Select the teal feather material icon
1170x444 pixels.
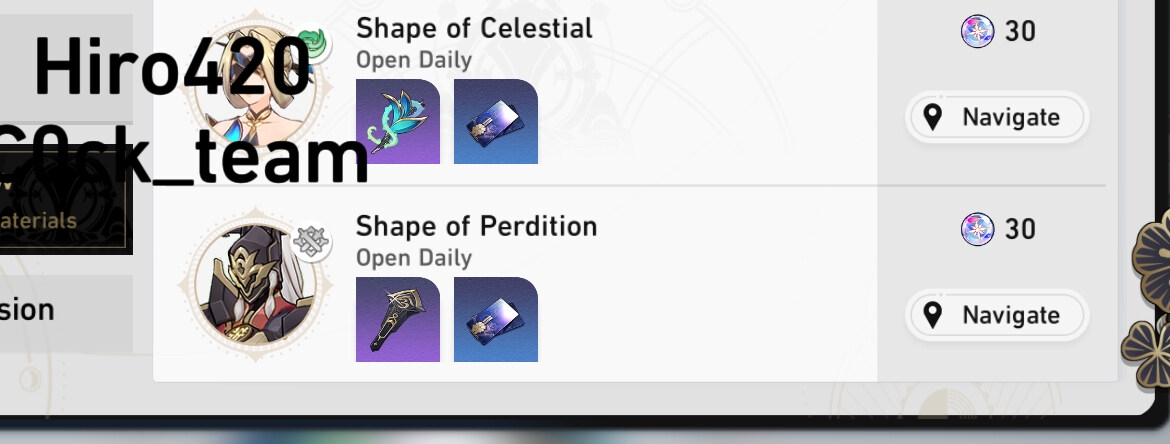(x=398, y=121)
